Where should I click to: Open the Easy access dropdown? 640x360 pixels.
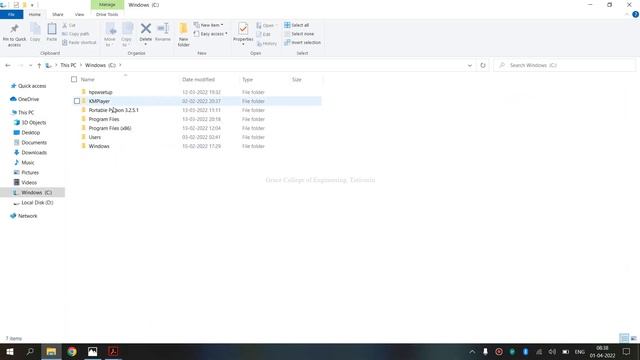click(x=210, y=34)
